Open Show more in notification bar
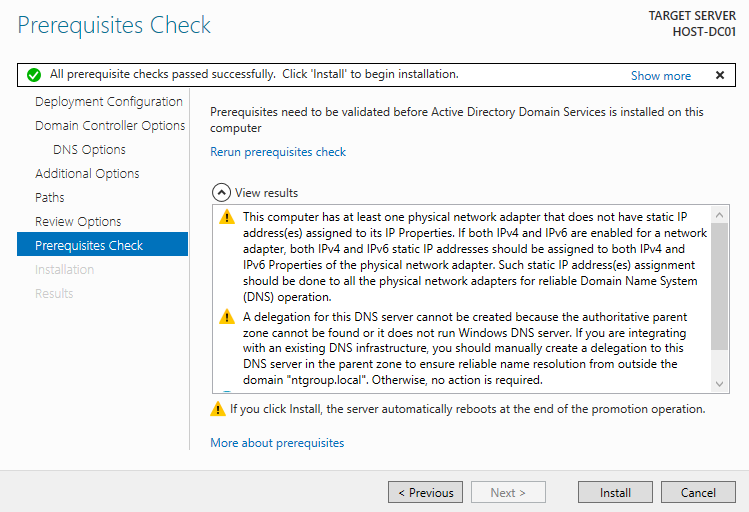 point(660,76)
